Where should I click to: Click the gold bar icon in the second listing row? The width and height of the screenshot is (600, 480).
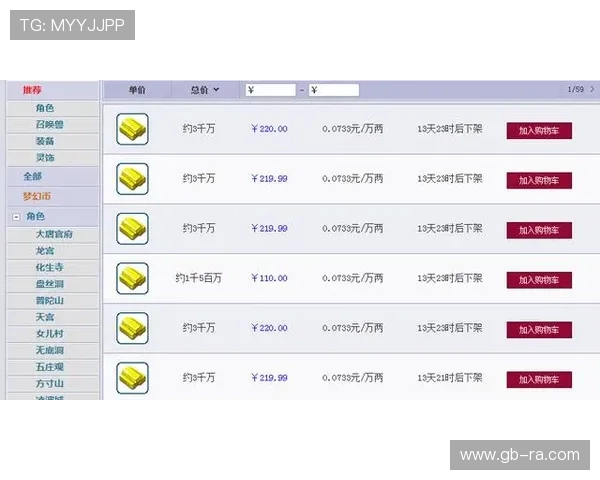click(x=132, y=179)
